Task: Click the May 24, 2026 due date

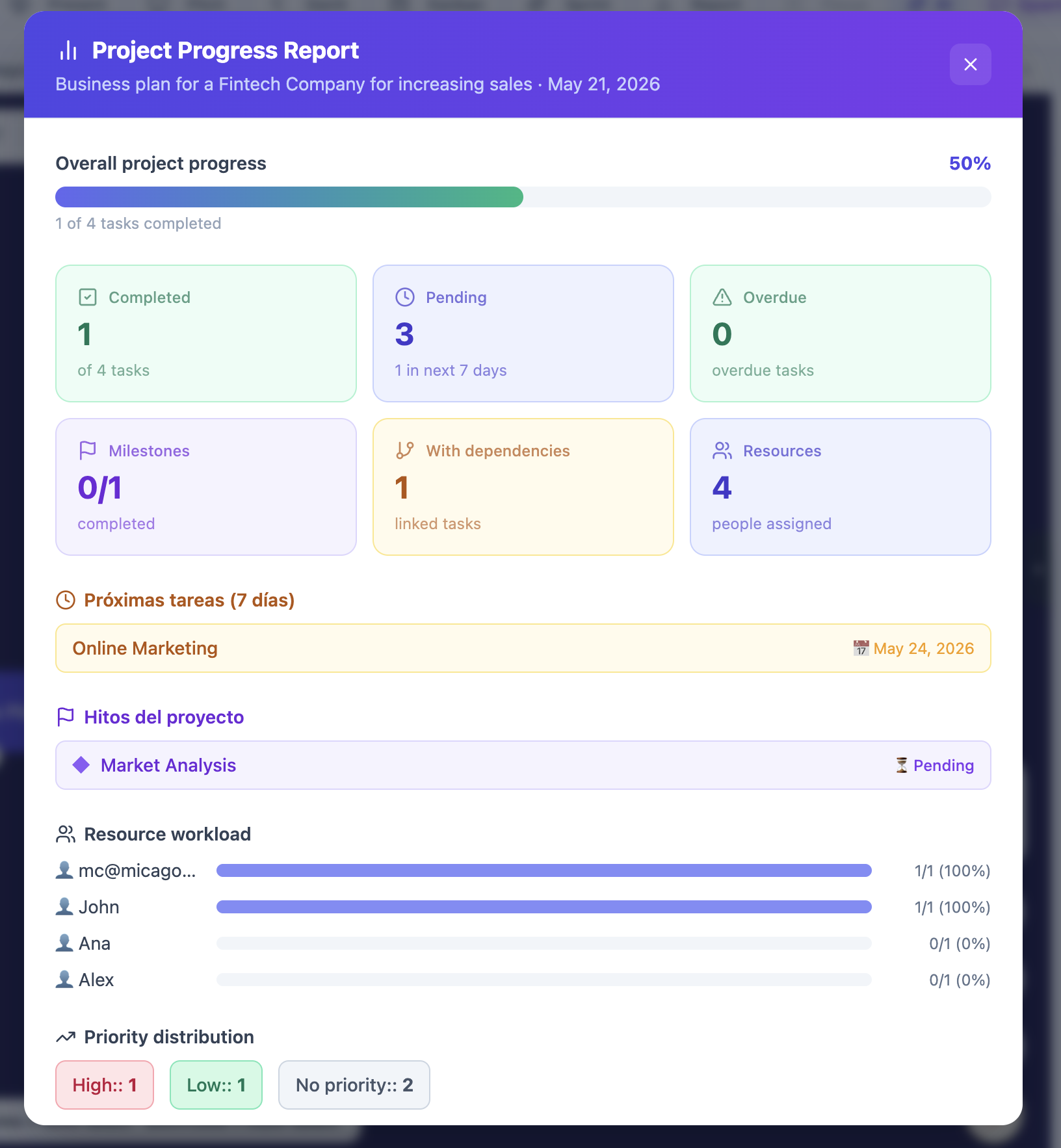Action: [x=924, y=648]
